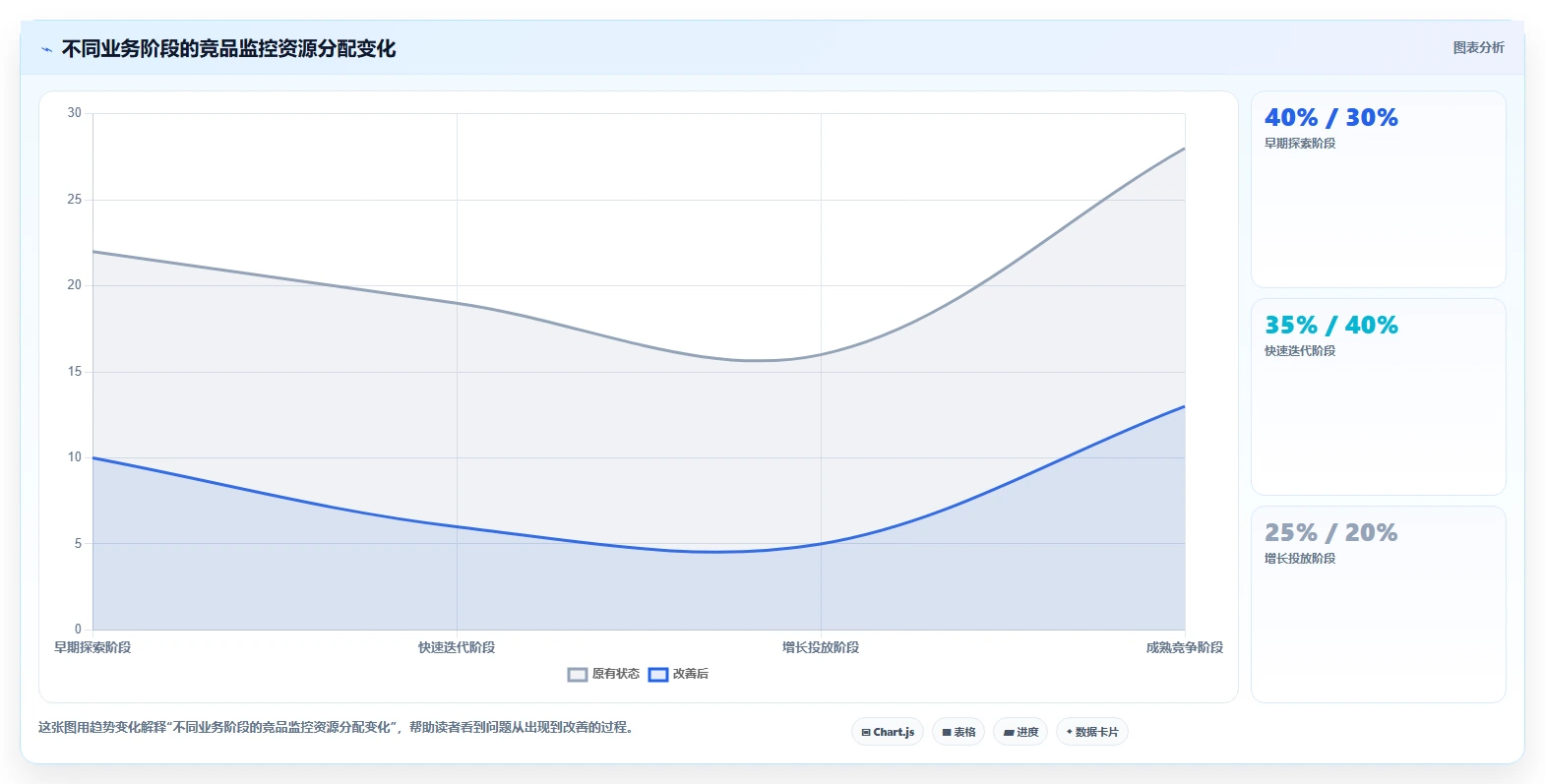
Task: Toggle the 改善后 legend series
Action: click(x=678, y=674)
